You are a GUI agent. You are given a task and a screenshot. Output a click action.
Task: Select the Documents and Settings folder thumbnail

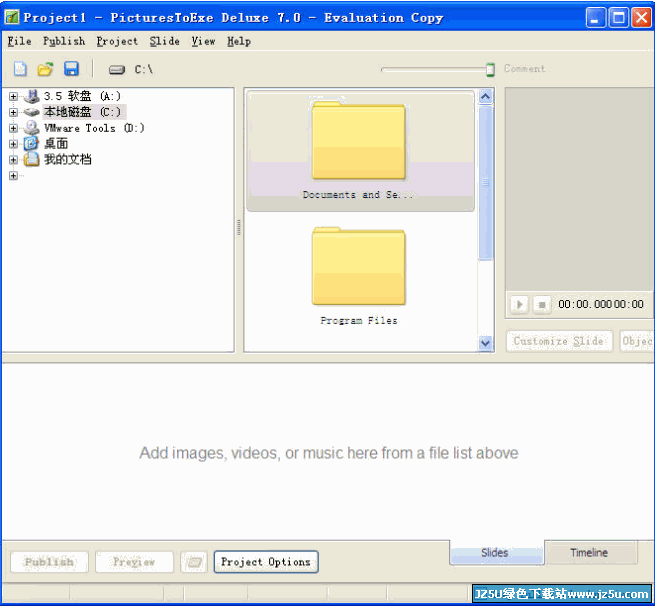point(360,151)
